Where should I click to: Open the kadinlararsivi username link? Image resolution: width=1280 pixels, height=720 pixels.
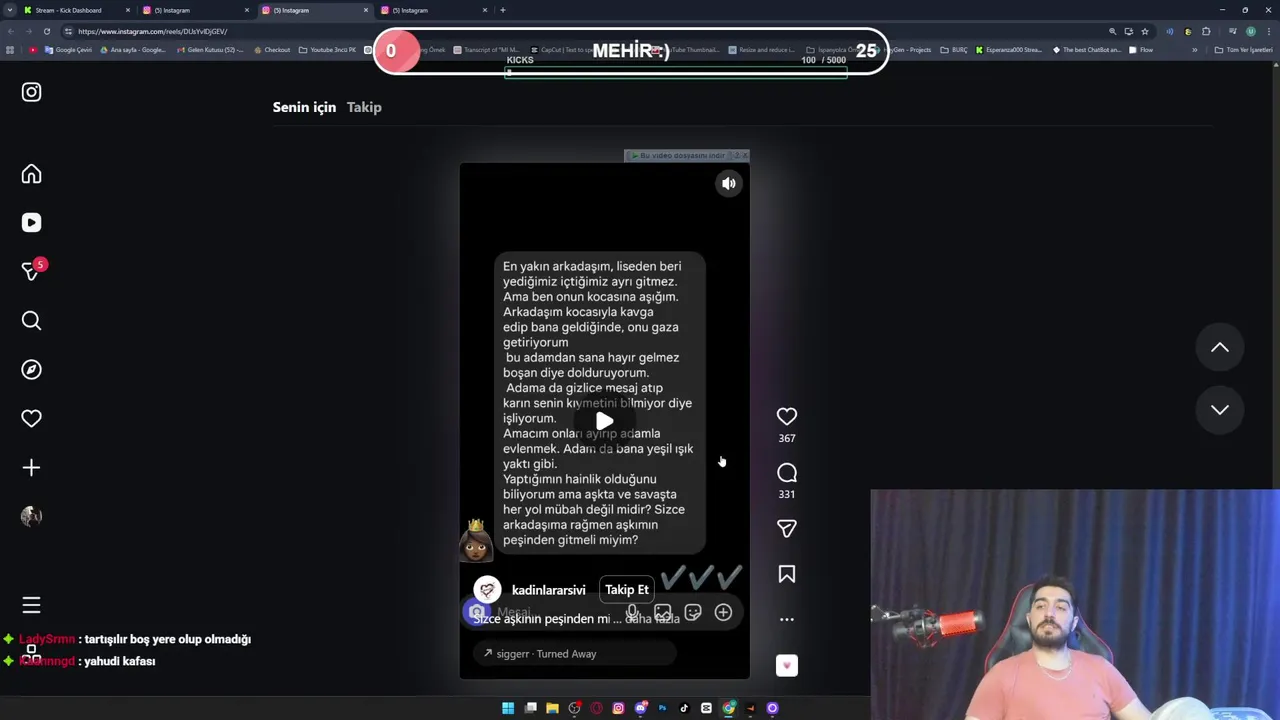tap(548, 590)
